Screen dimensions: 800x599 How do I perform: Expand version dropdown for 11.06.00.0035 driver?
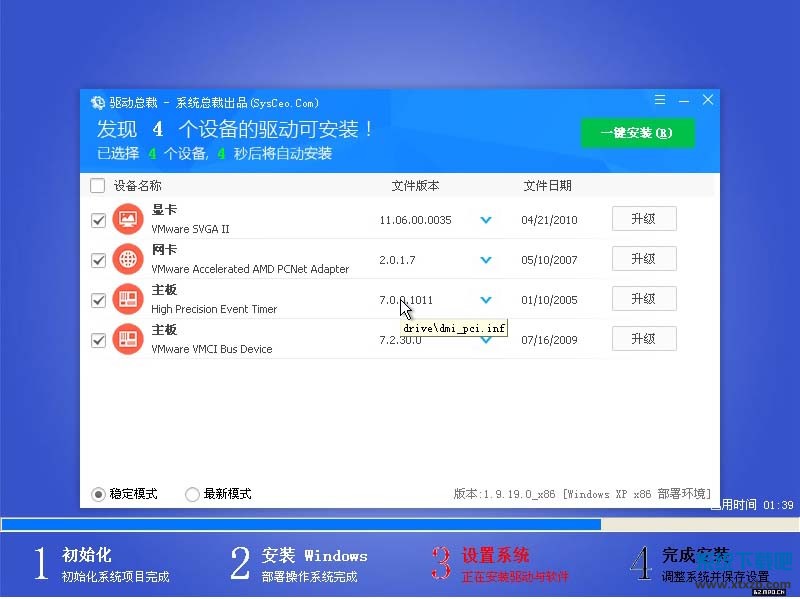point(486,220)
